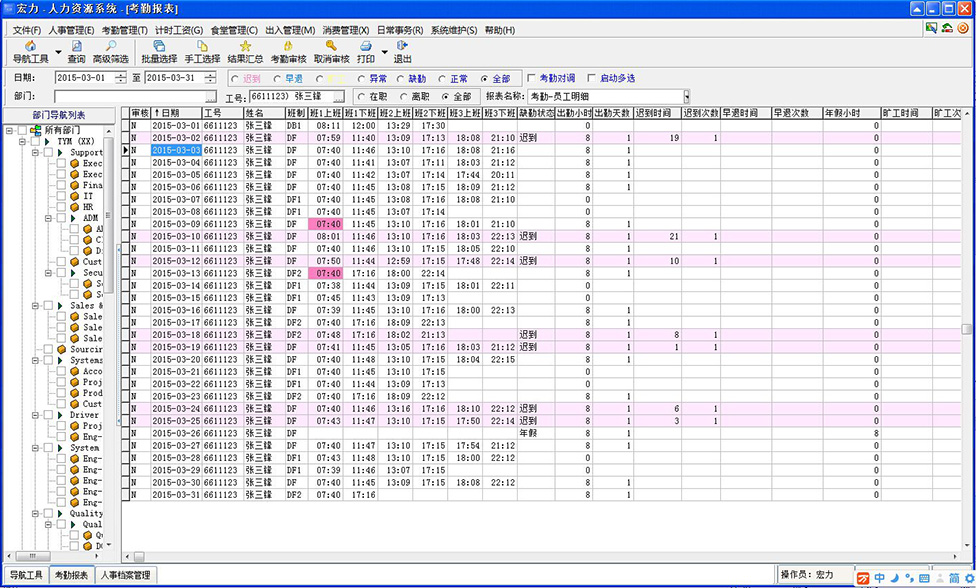Click the 导航工具 toolbar icon
Image resolution: width=976 pixels, height=588 pixels.
(x=30, y=52)
